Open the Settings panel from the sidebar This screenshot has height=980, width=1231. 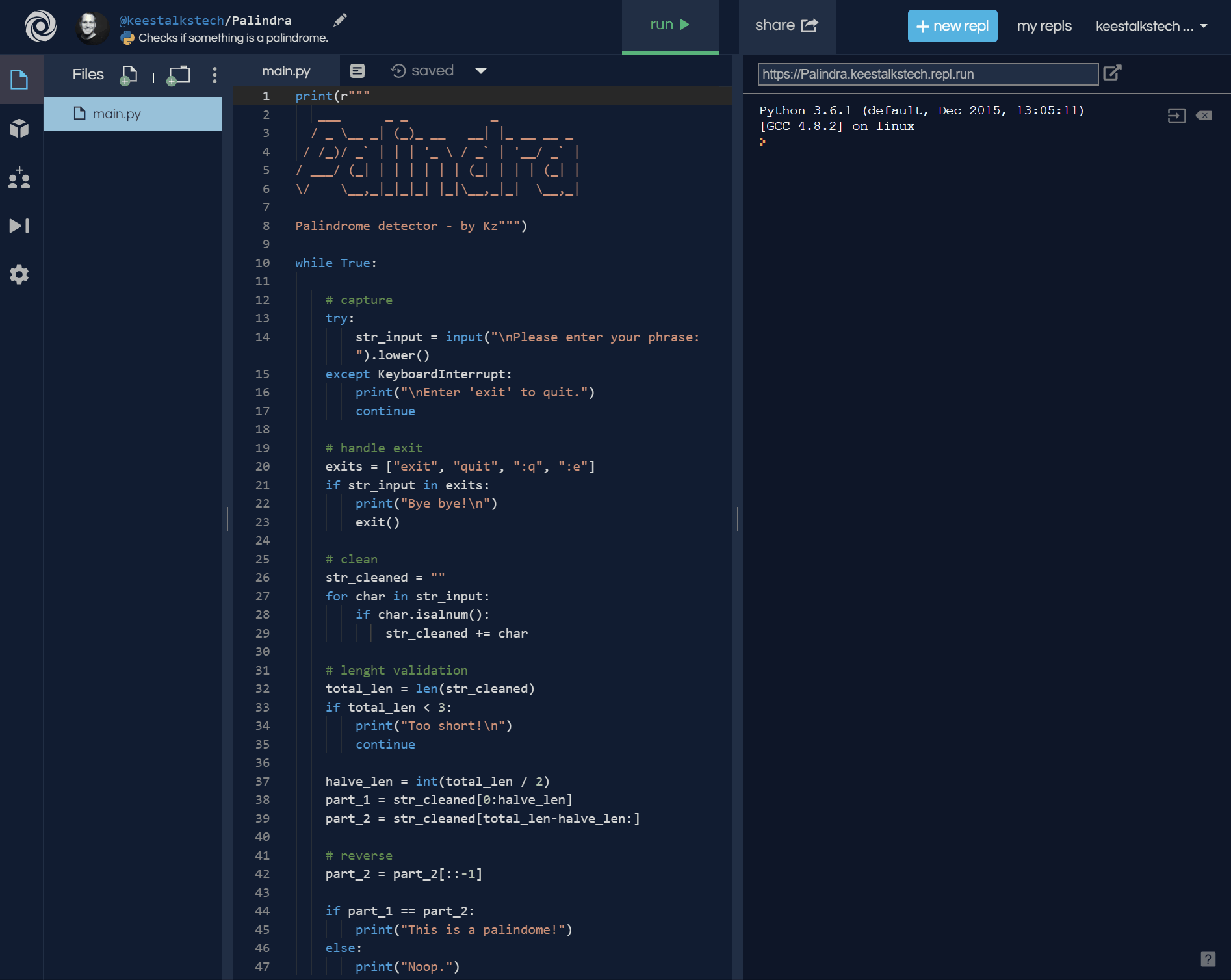[x=19, y=274]
